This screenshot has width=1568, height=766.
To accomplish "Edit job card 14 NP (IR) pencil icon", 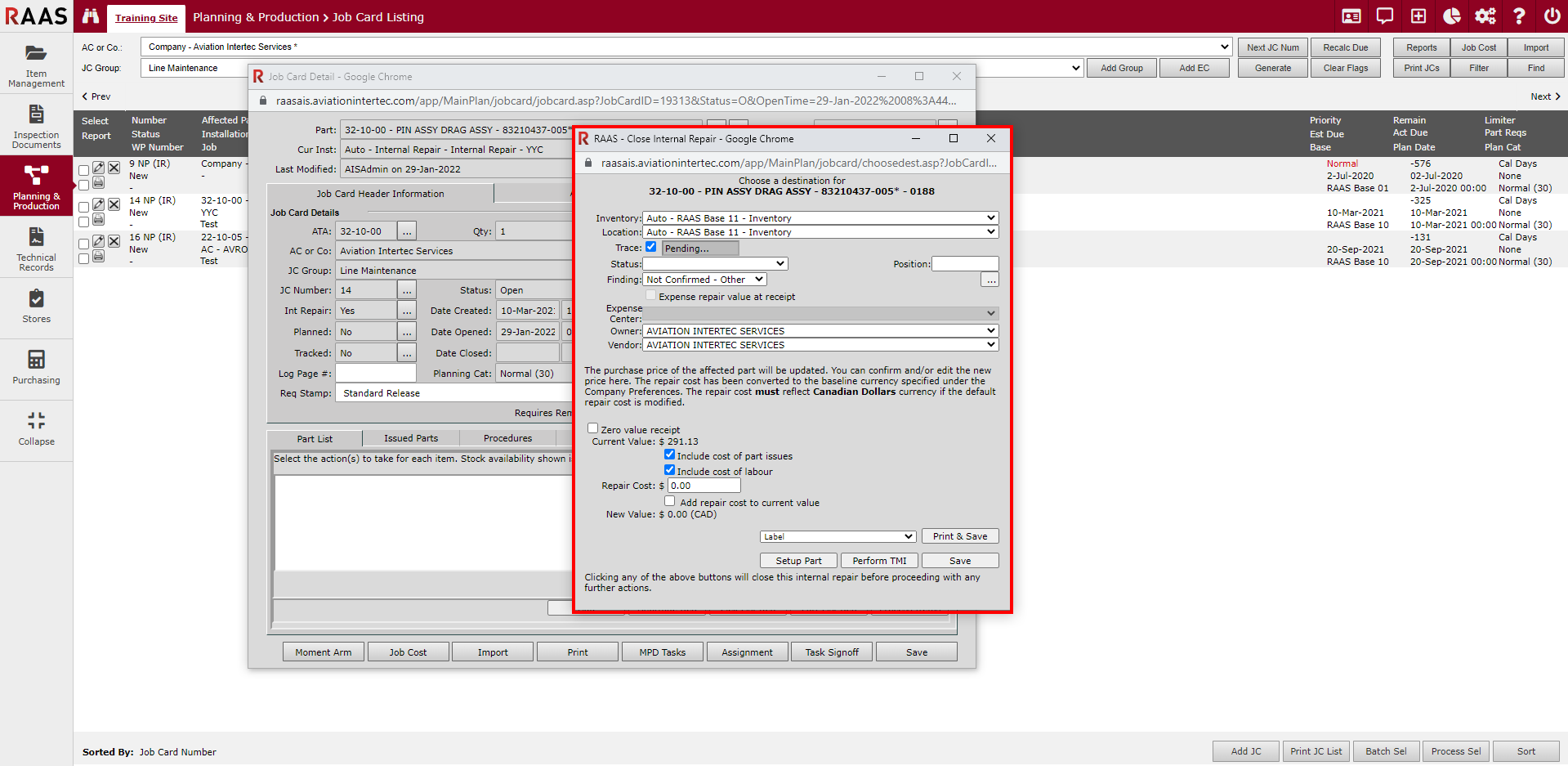I will (x=98, y=204).
